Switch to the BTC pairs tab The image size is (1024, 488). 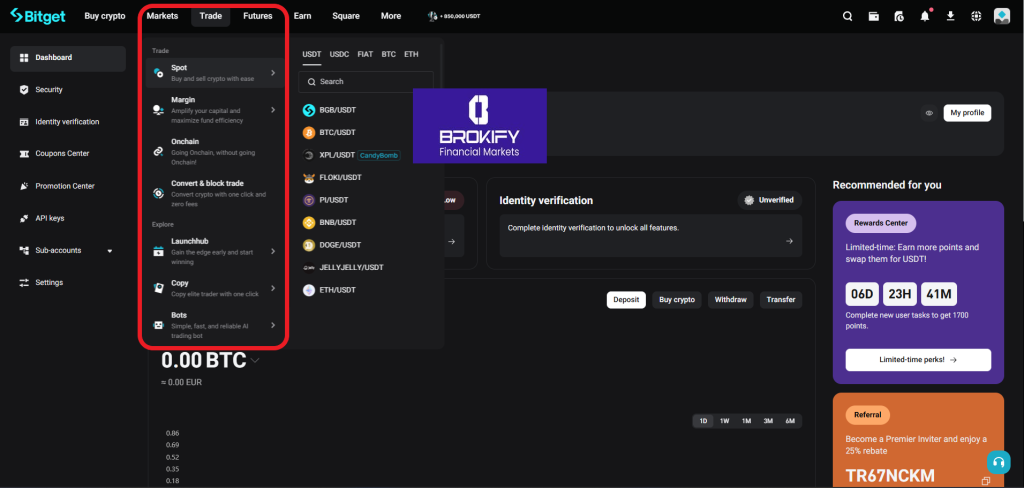[389, 54]
